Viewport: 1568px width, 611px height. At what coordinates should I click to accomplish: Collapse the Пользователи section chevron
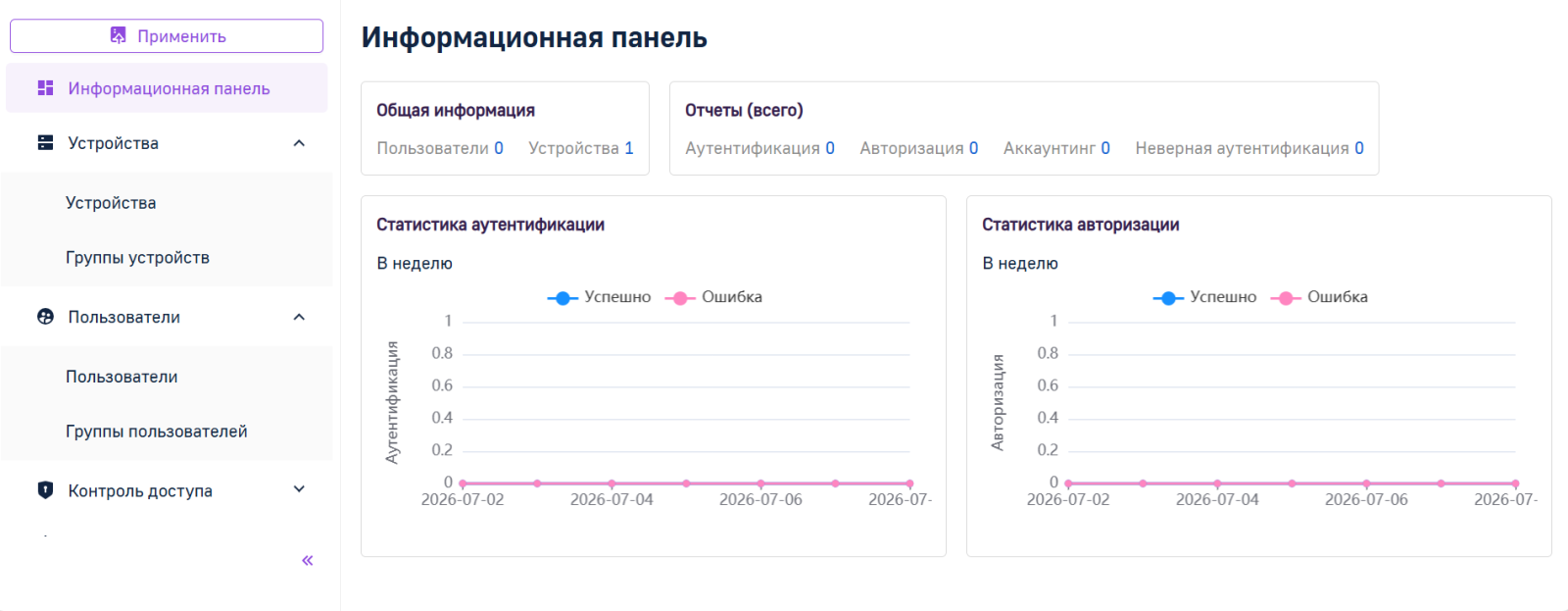299,317
